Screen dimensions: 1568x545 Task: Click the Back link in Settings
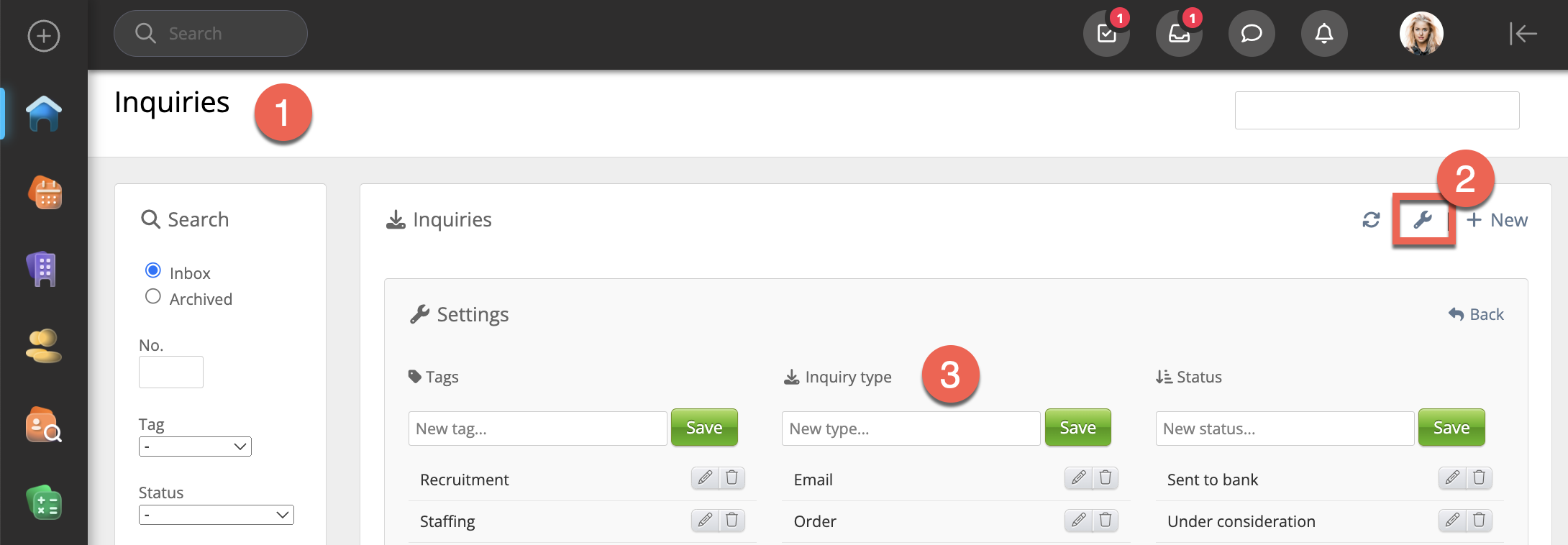pos(1477,314)
